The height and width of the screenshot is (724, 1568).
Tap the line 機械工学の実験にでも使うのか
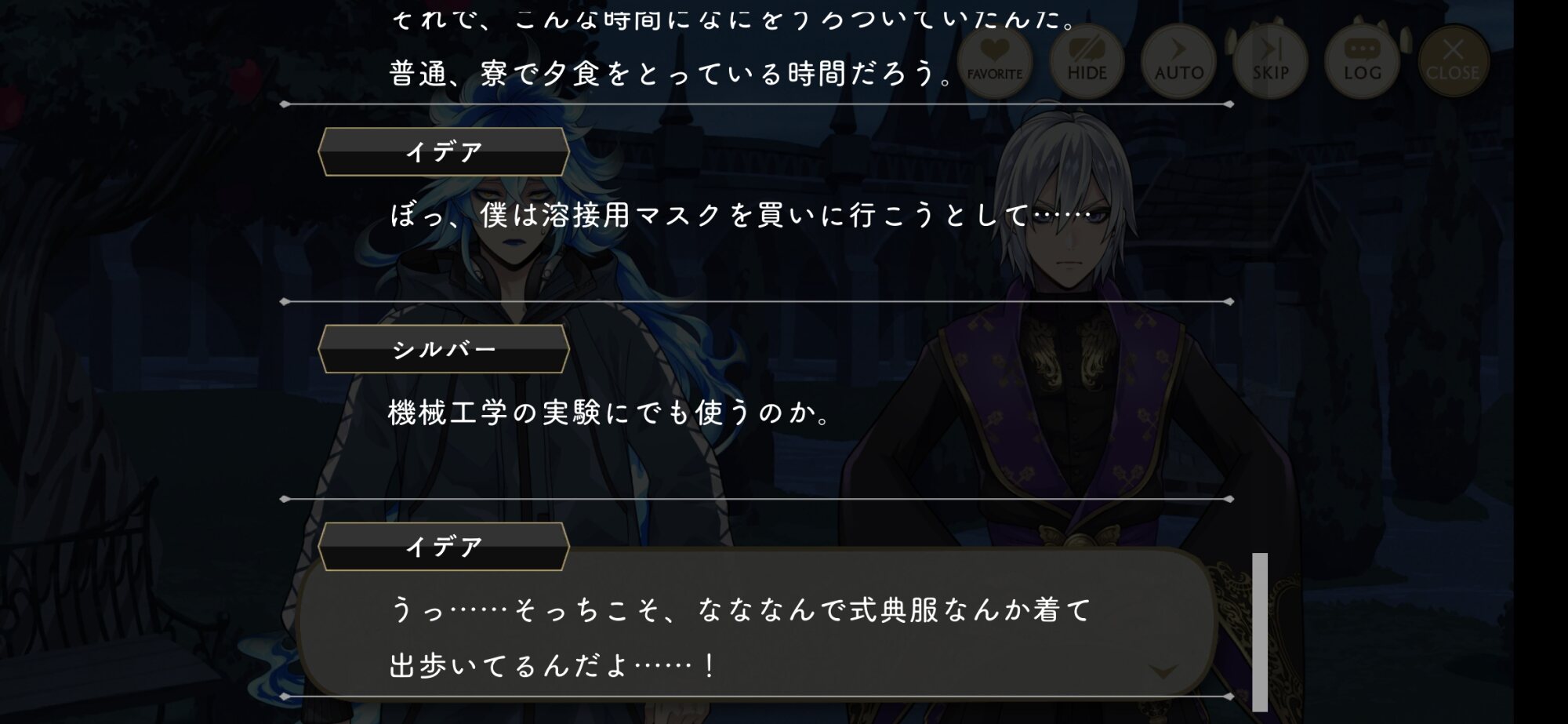(x=611, y=413)
